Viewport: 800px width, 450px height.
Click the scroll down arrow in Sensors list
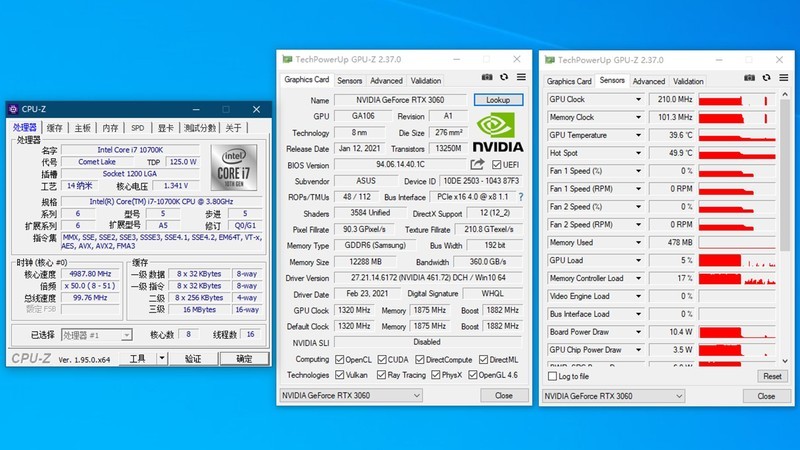tap(785, 361)
